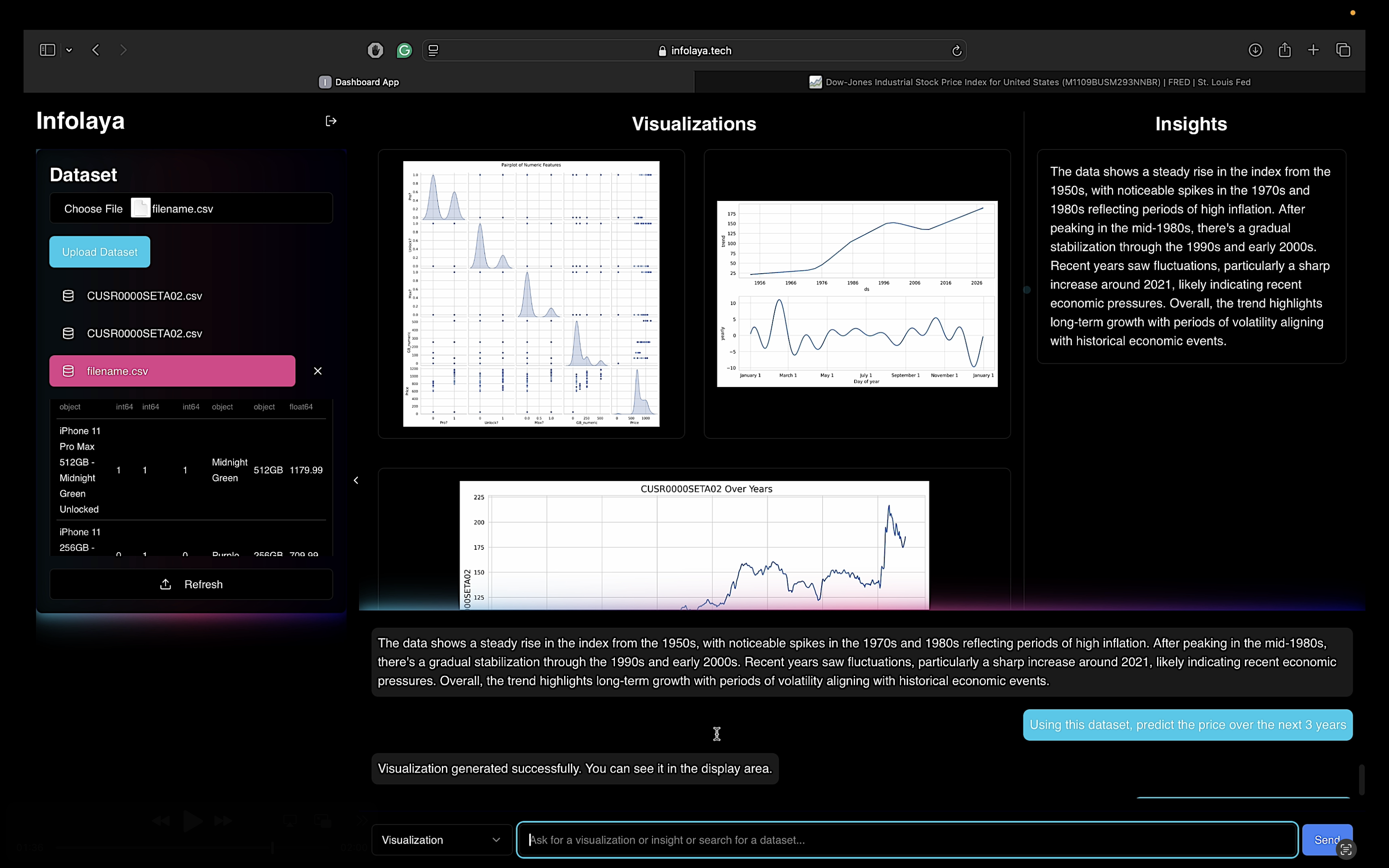Switch to the Dow-Jones FRED tab
This screenshot has width=1389, height=868.
click(x=1028, y=82)
